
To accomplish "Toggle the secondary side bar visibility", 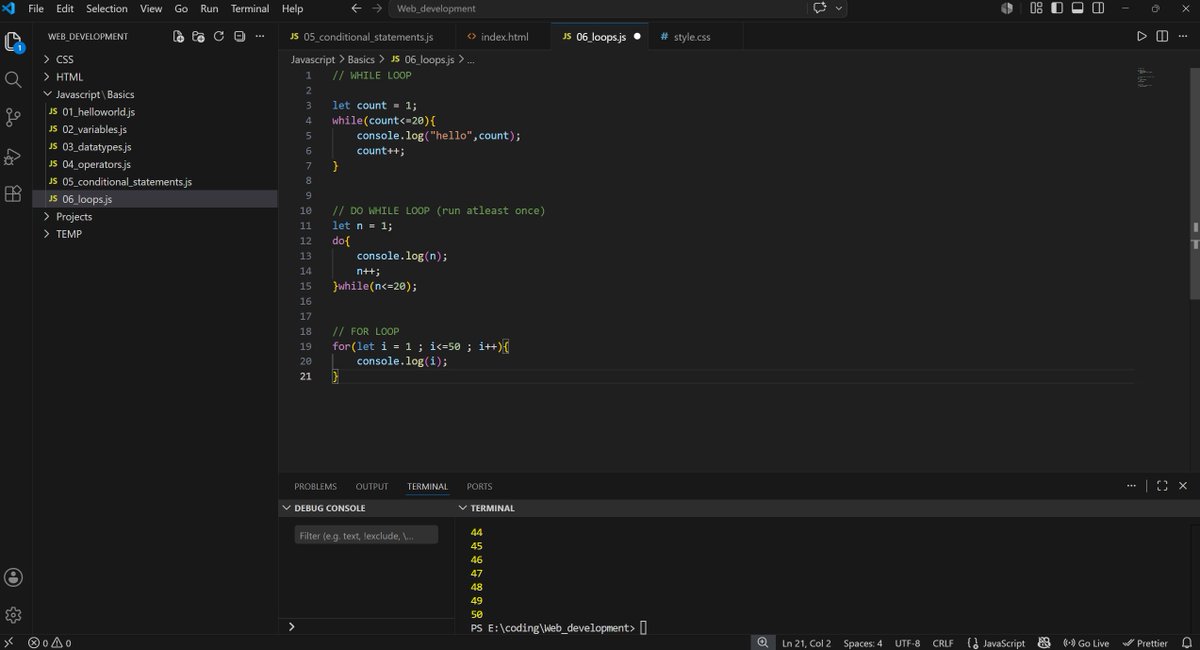I will pos(1098,8).
